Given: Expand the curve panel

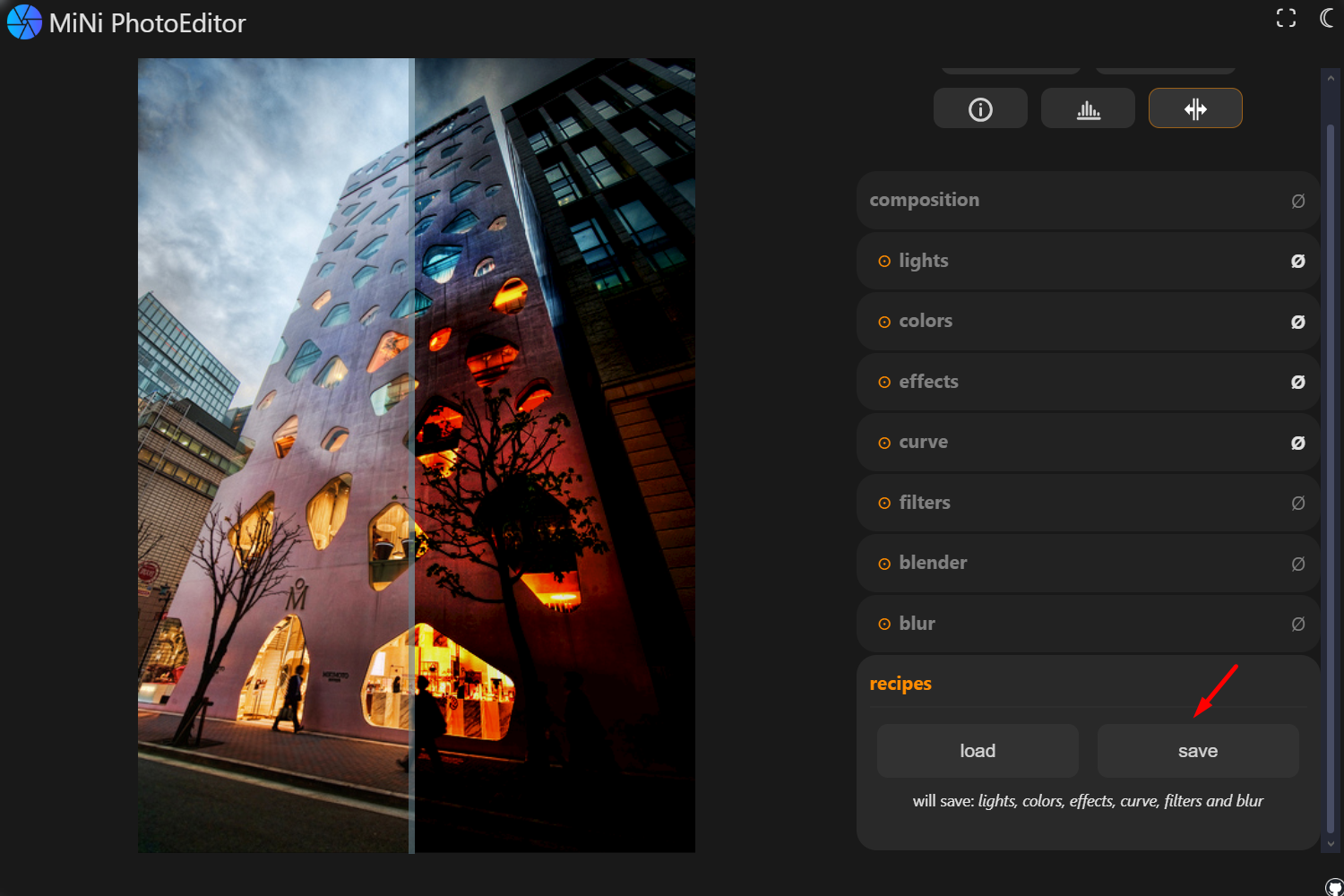Looking at the screenshot, I should pyautogui.click(x=1088, y=442).
